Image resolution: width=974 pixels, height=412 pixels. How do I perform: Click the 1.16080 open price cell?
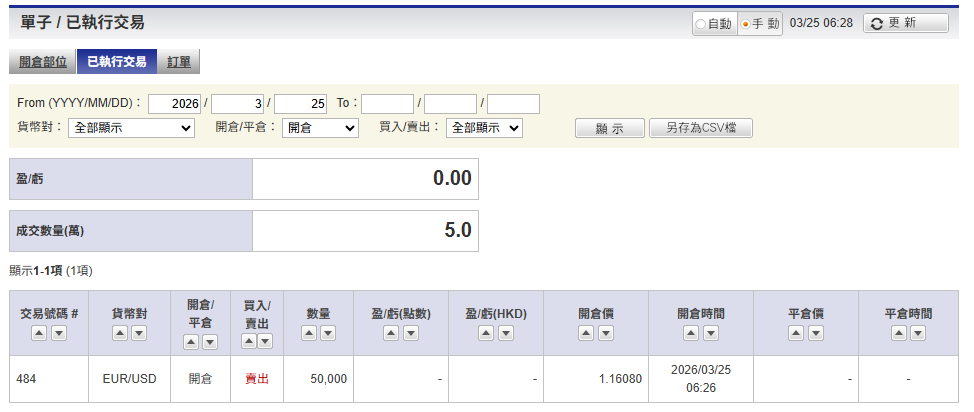[x=596, y=379]
